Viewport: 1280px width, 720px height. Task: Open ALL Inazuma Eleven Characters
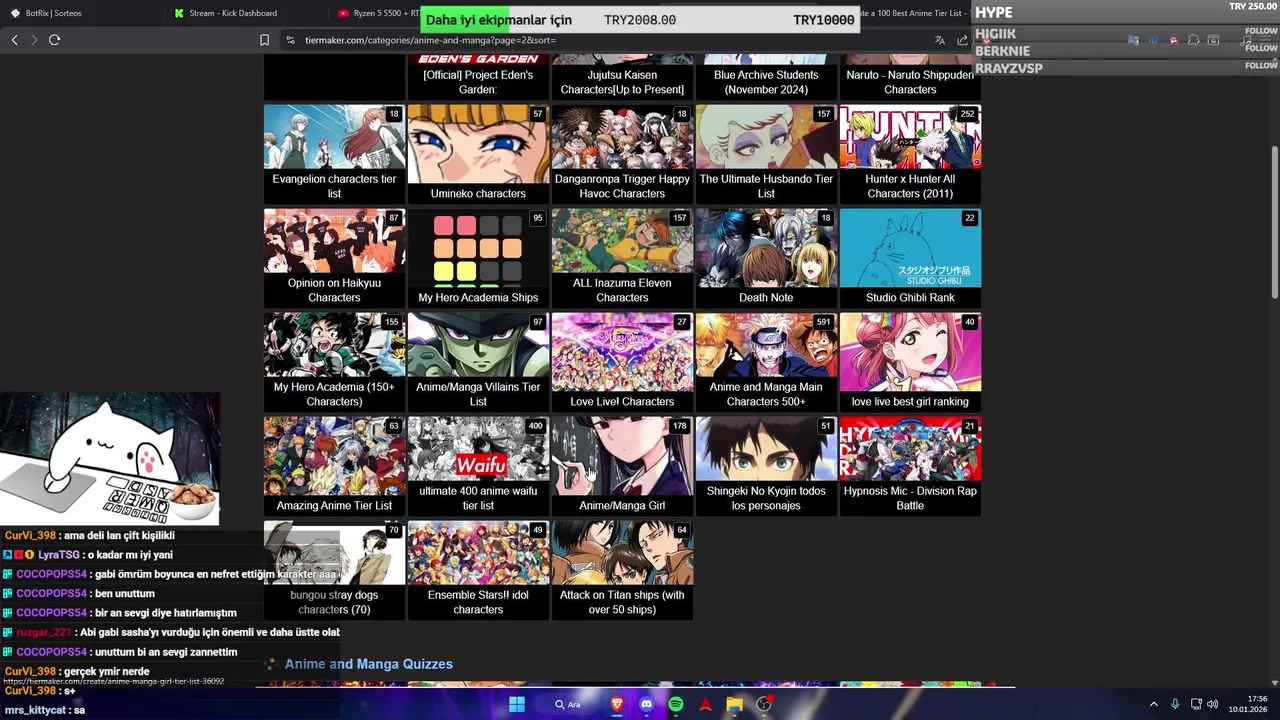click(x=622, y=259)
